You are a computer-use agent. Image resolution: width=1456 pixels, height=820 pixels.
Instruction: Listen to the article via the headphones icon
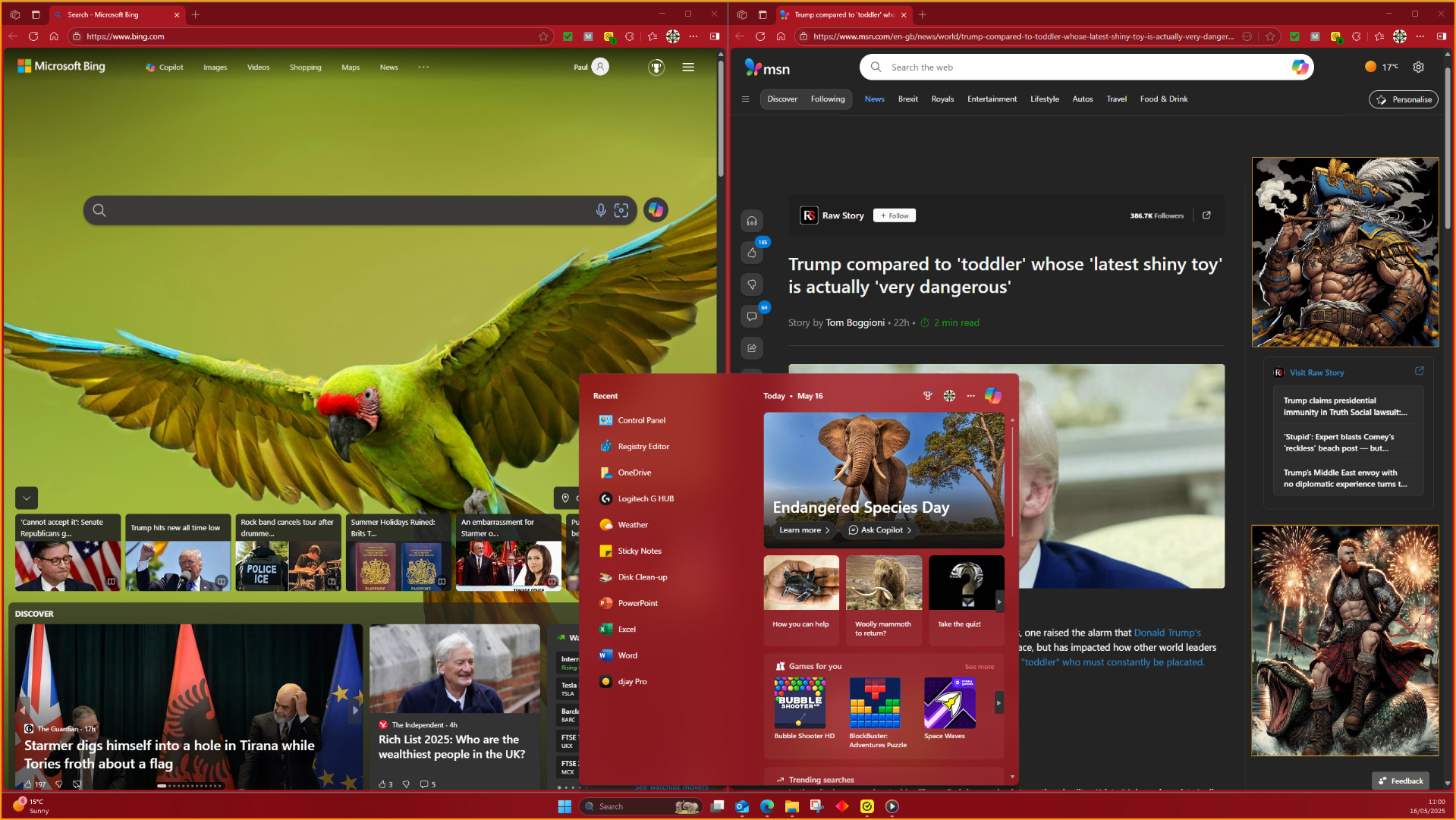pyautogui.click(x=752, y=221)
